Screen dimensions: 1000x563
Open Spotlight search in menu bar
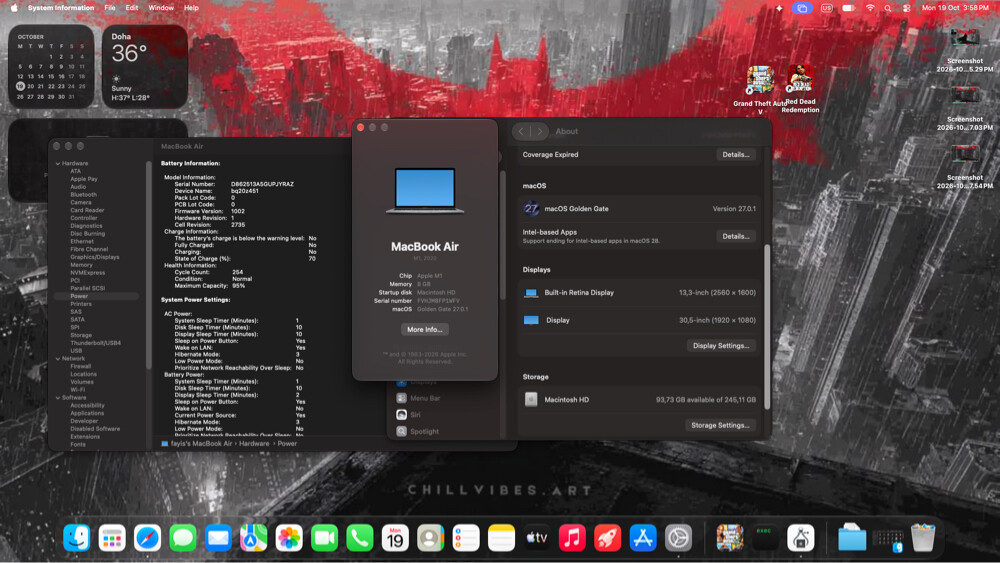pyautogui.click(x=888, y=8)
